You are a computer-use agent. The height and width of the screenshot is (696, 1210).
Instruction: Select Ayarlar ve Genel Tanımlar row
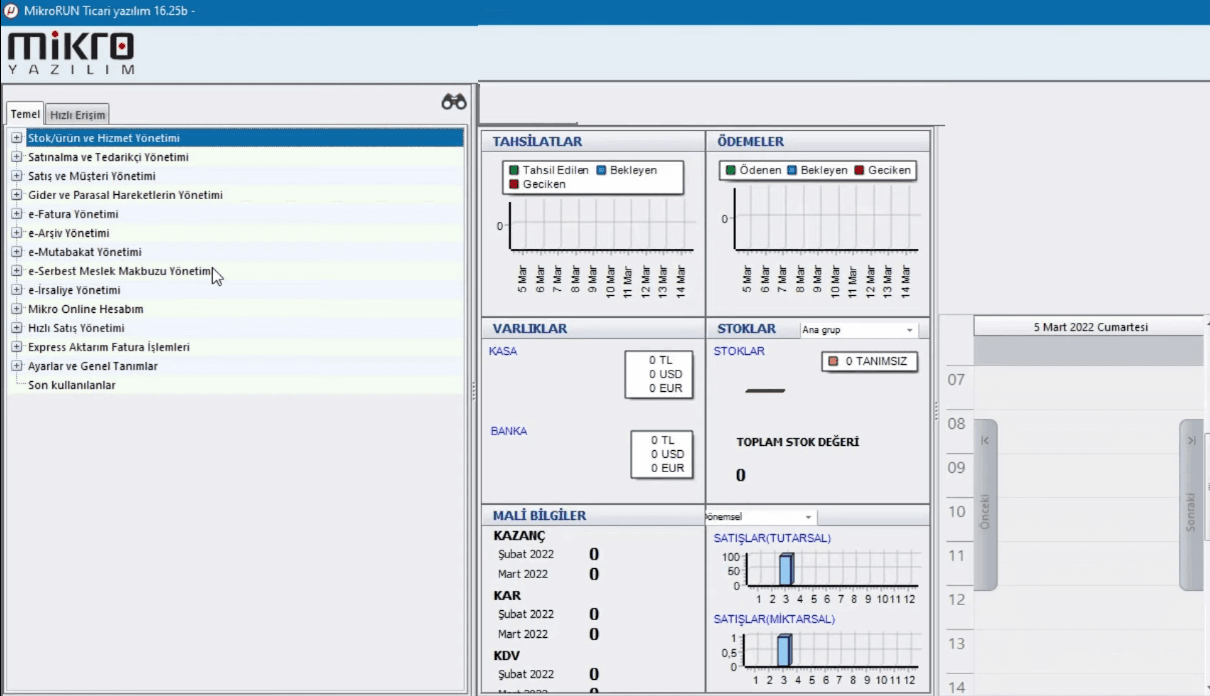[x=244, y=366]
